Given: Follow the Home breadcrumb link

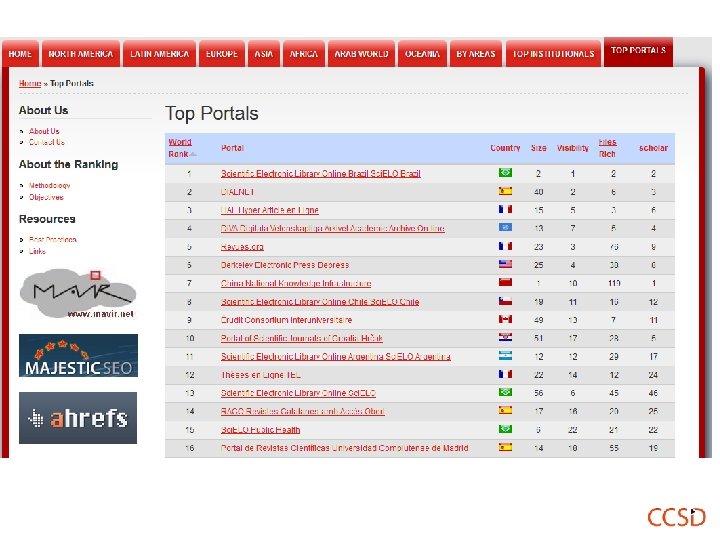Looking at the screenshot, I should click(x=30, y=83).
